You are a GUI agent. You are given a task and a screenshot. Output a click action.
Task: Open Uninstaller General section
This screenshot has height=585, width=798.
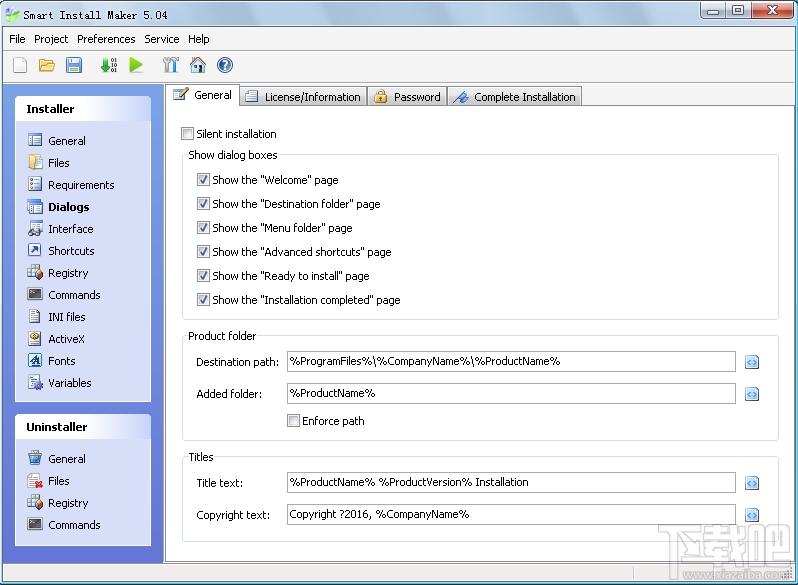(x=56, y=459)
